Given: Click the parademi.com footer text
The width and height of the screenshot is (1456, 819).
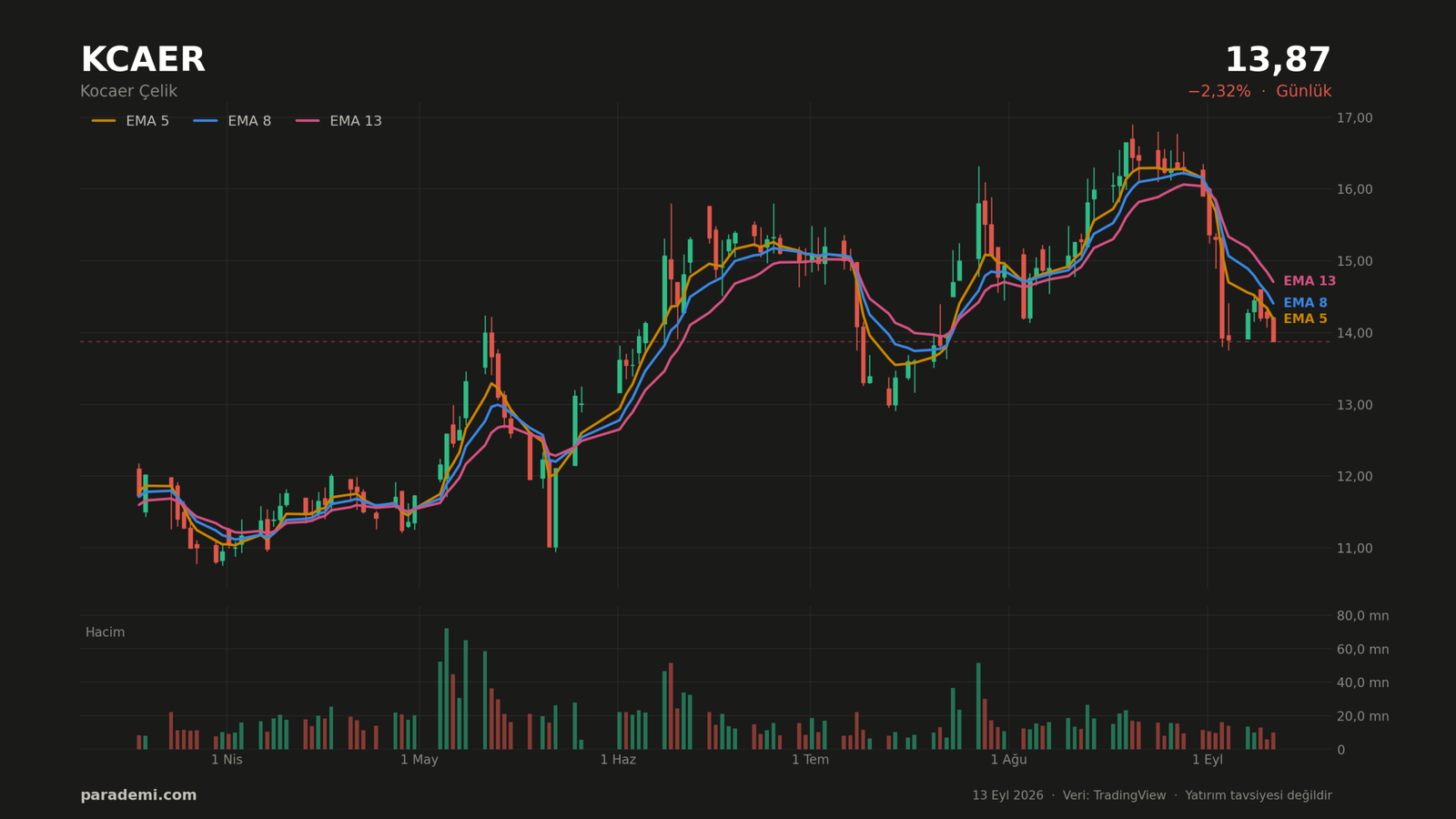Looking at the screenshot, I should click(x=138, y=795).
